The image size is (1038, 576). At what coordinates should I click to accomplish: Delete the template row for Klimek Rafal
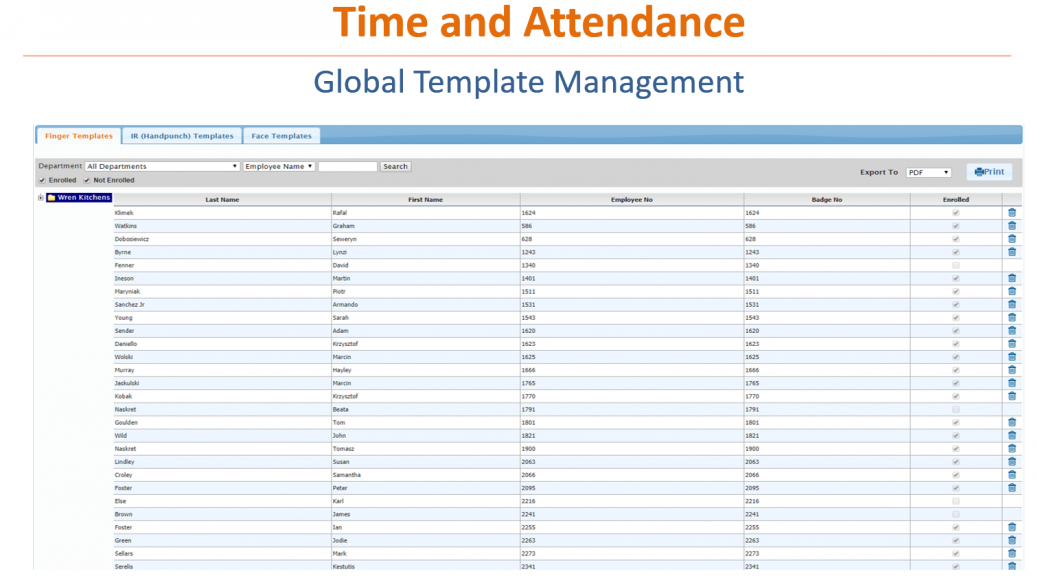pyautogui.click(x=1011, y=213)
